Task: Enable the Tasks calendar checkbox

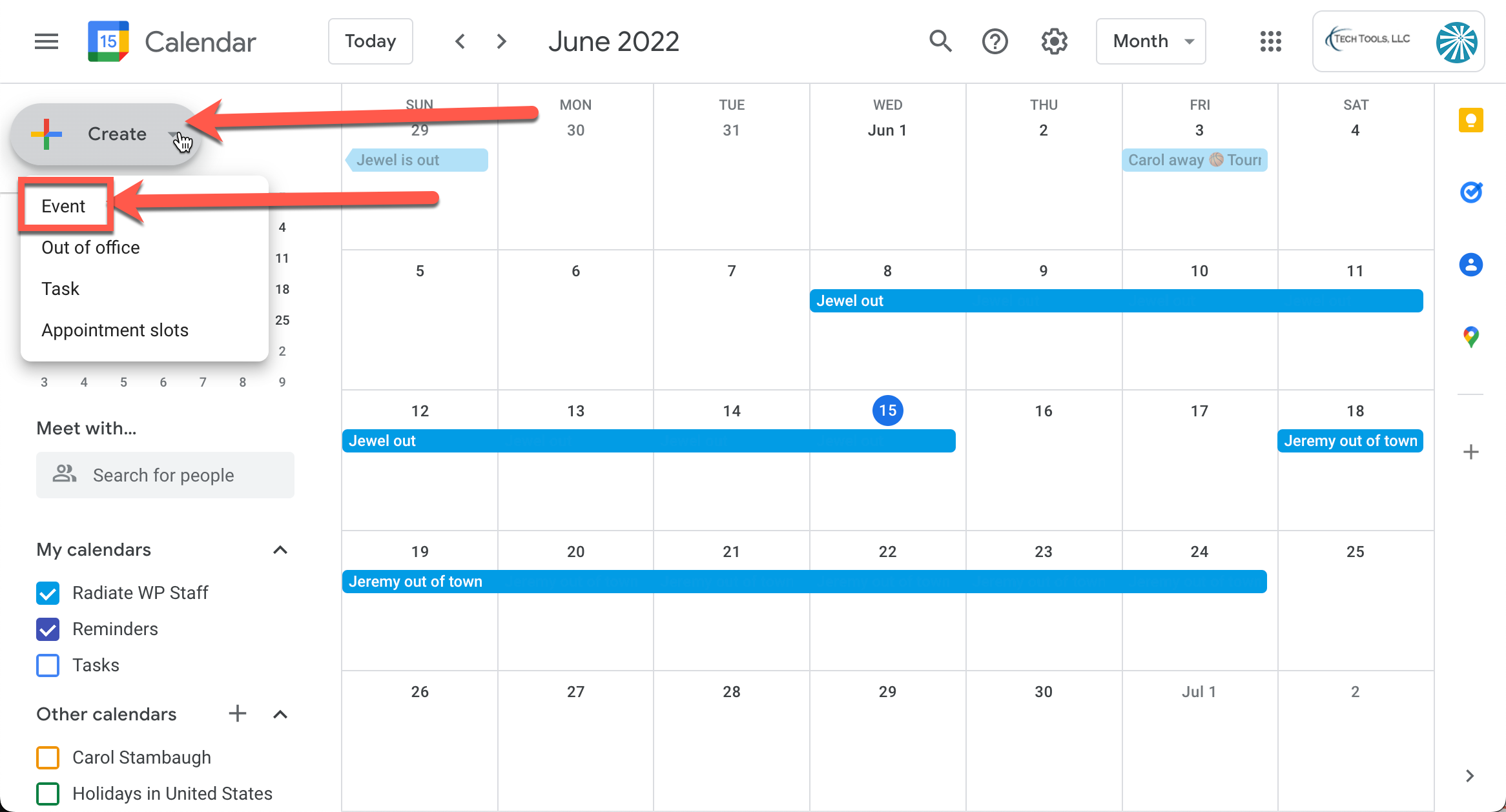Action: [48, 665]
